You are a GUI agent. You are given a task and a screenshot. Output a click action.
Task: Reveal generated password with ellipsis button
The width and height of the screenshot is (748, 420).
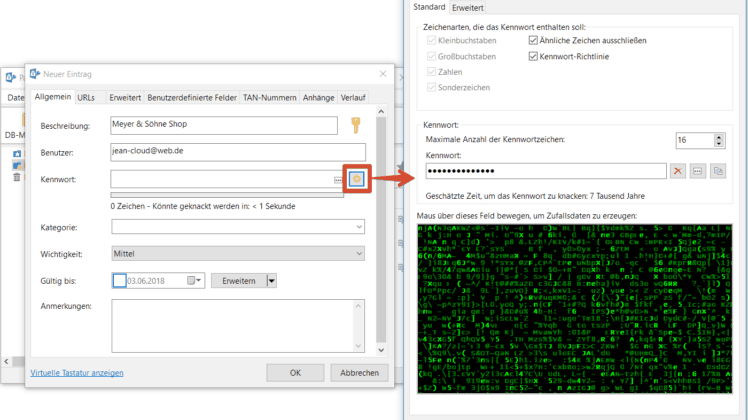697,171
